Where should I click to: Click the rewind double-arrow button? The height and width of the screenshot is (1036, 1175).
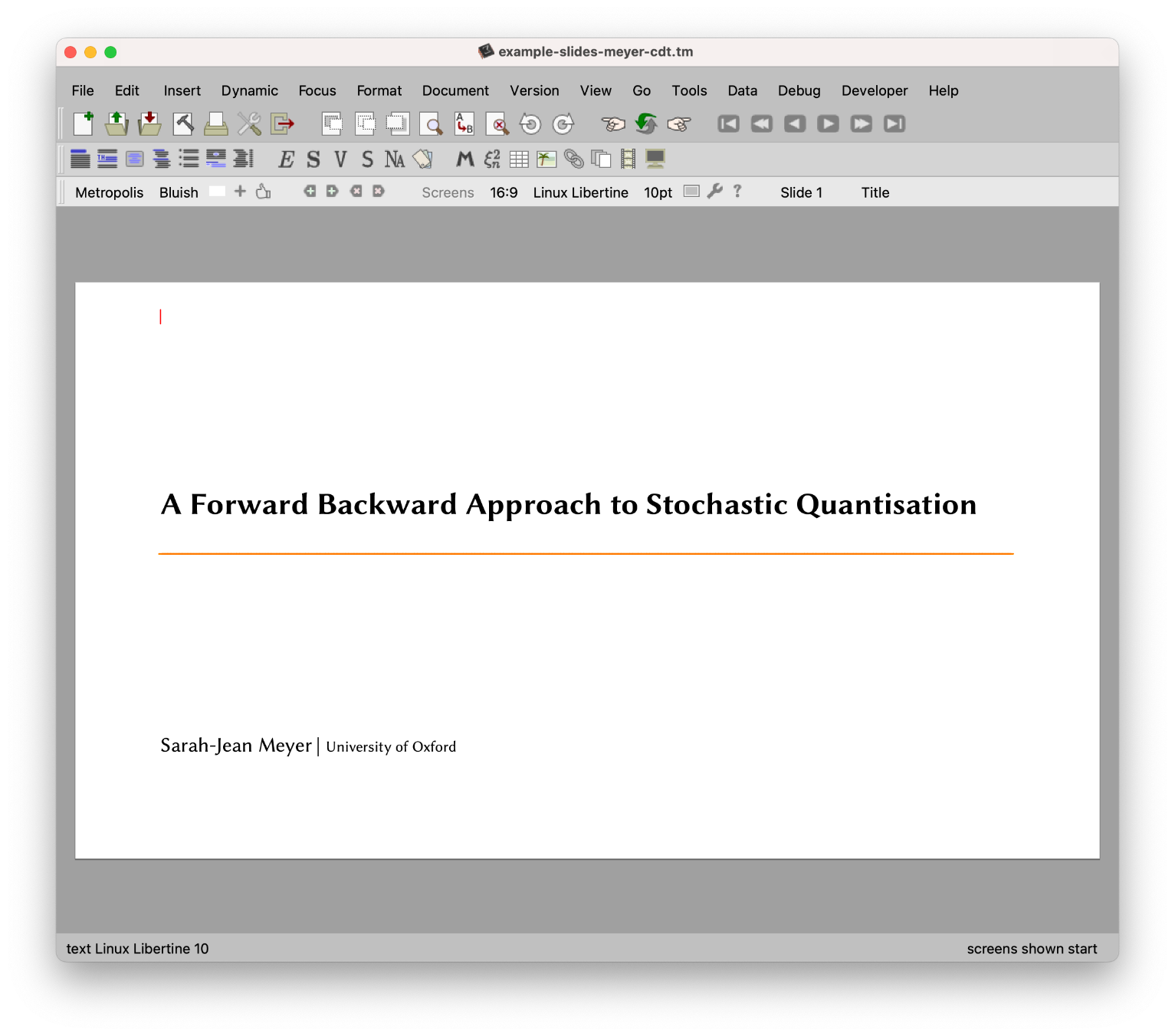pyautogui.click(x=762, y=123)
